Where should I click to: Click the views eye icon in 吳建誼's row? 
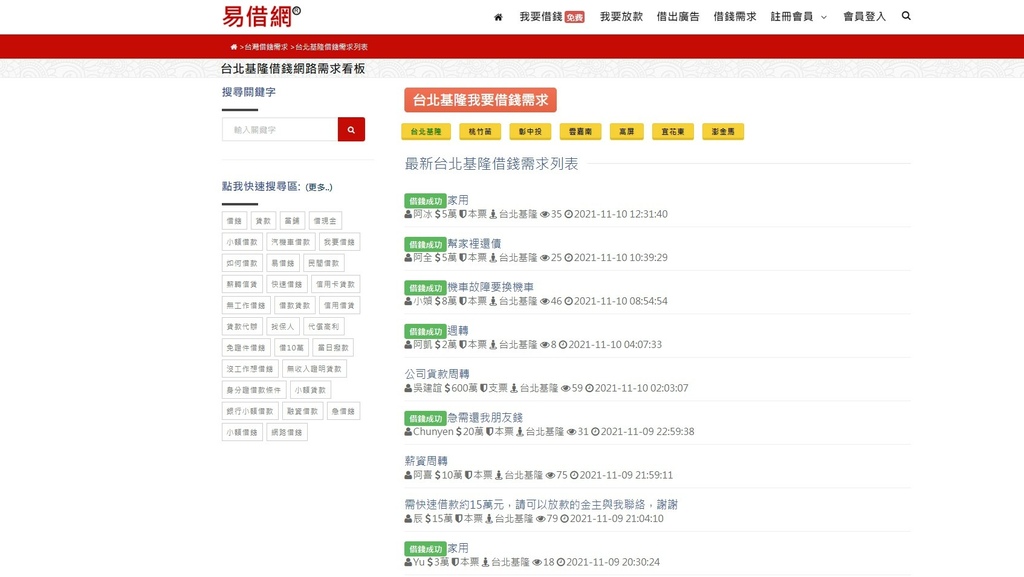click(x=566, y=388)
